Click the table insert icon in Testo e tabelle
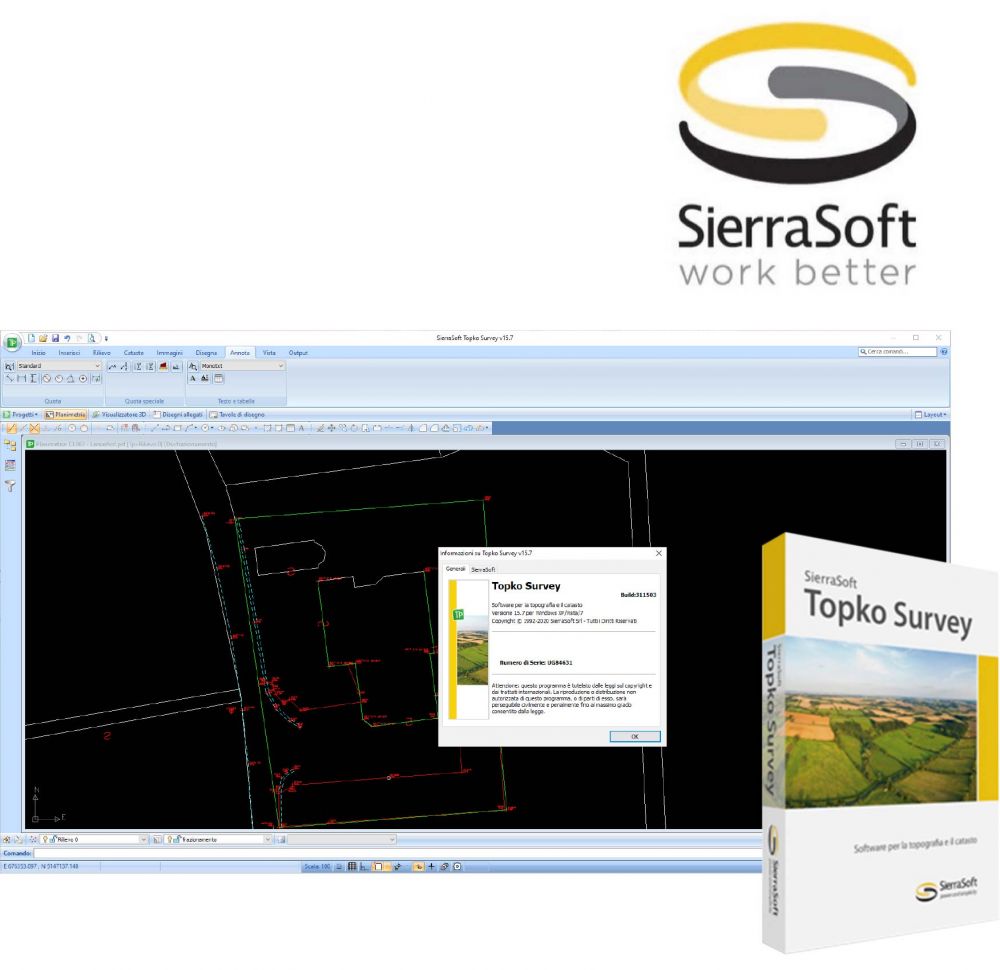 218,378
